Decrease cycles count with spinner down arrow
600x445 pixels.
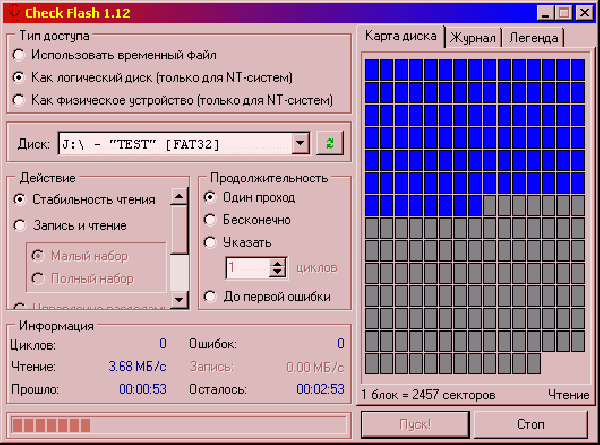point(277,272)
